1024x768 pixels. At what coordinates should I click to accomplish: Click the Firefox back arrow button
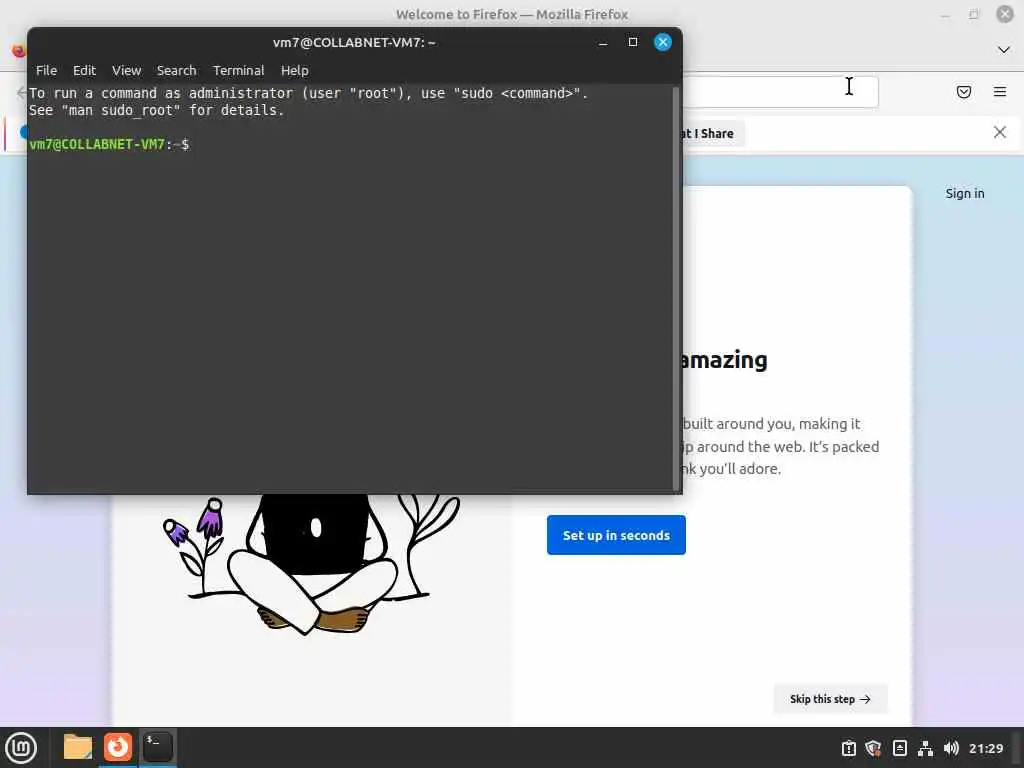pos(22,93)
